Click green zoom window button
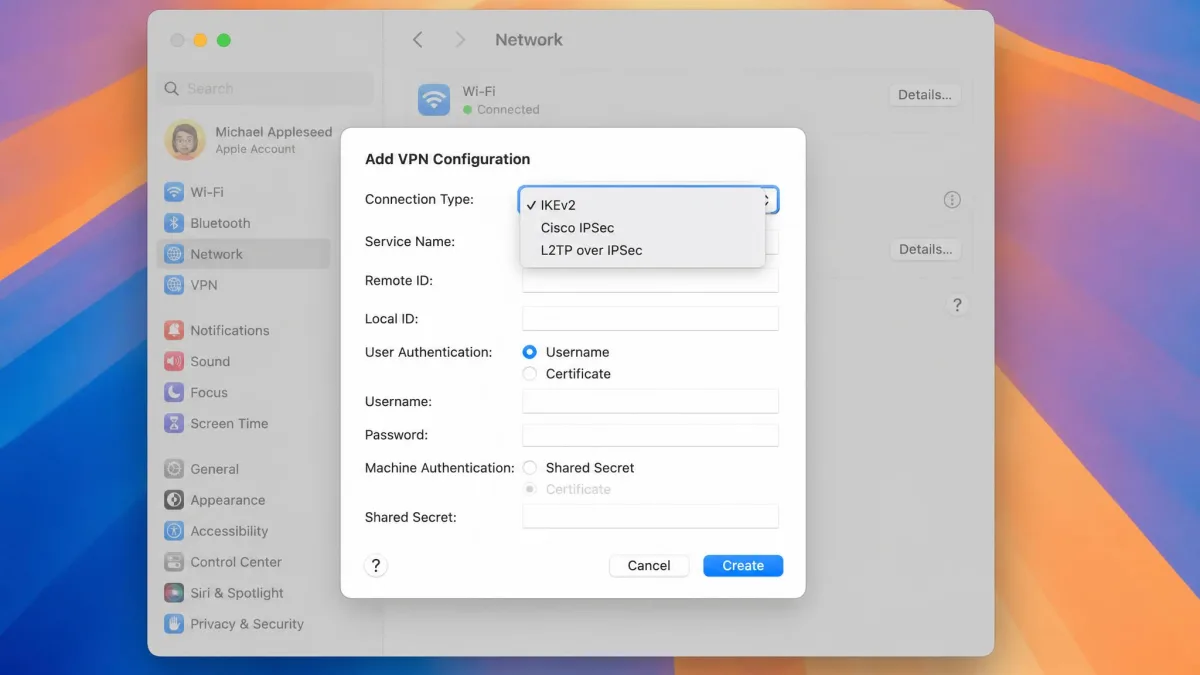This screenshot has width=1200, height=675. point(224,40)
